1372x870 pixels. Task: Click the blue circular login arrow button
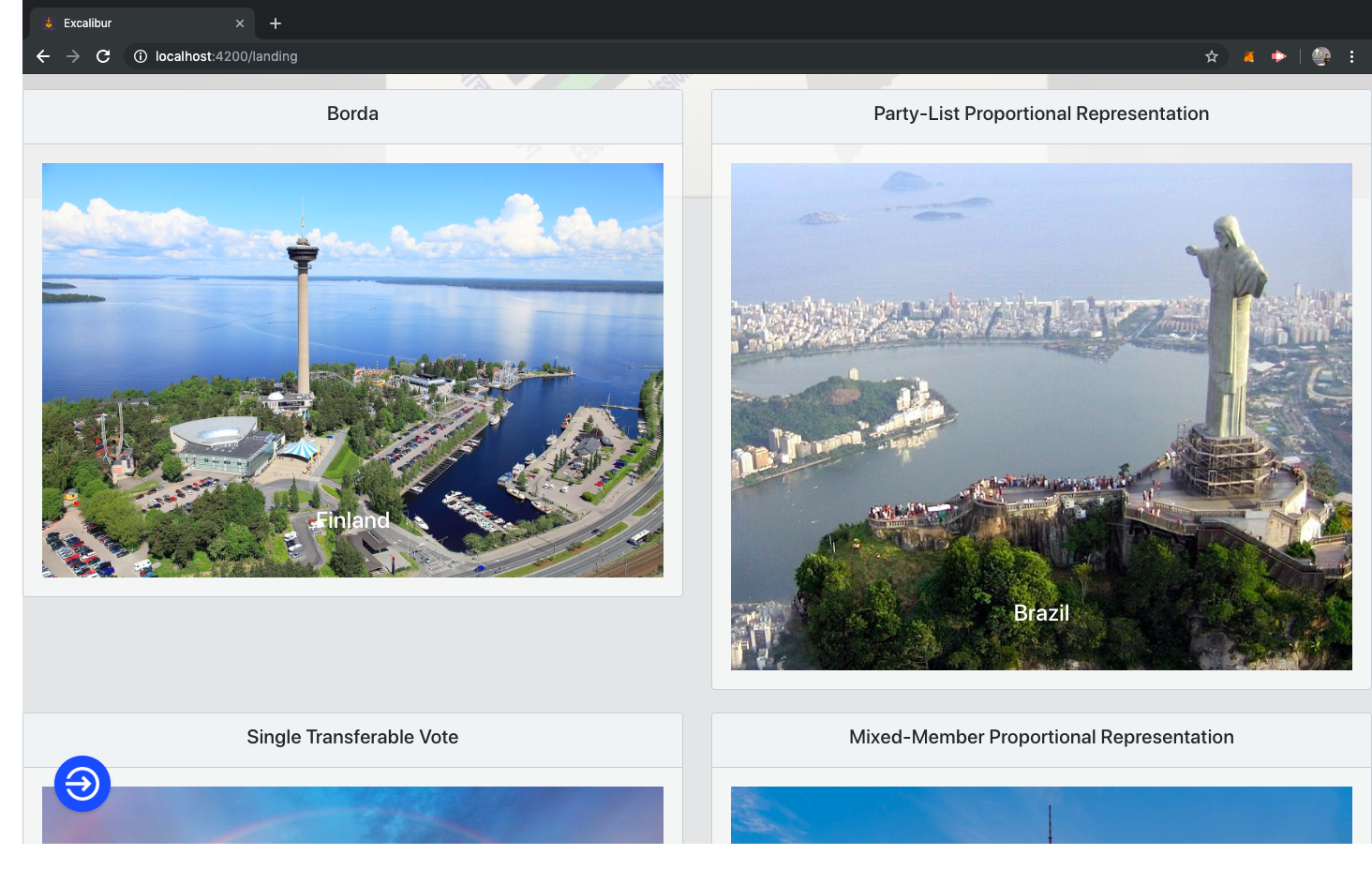(x=82, y=784)
